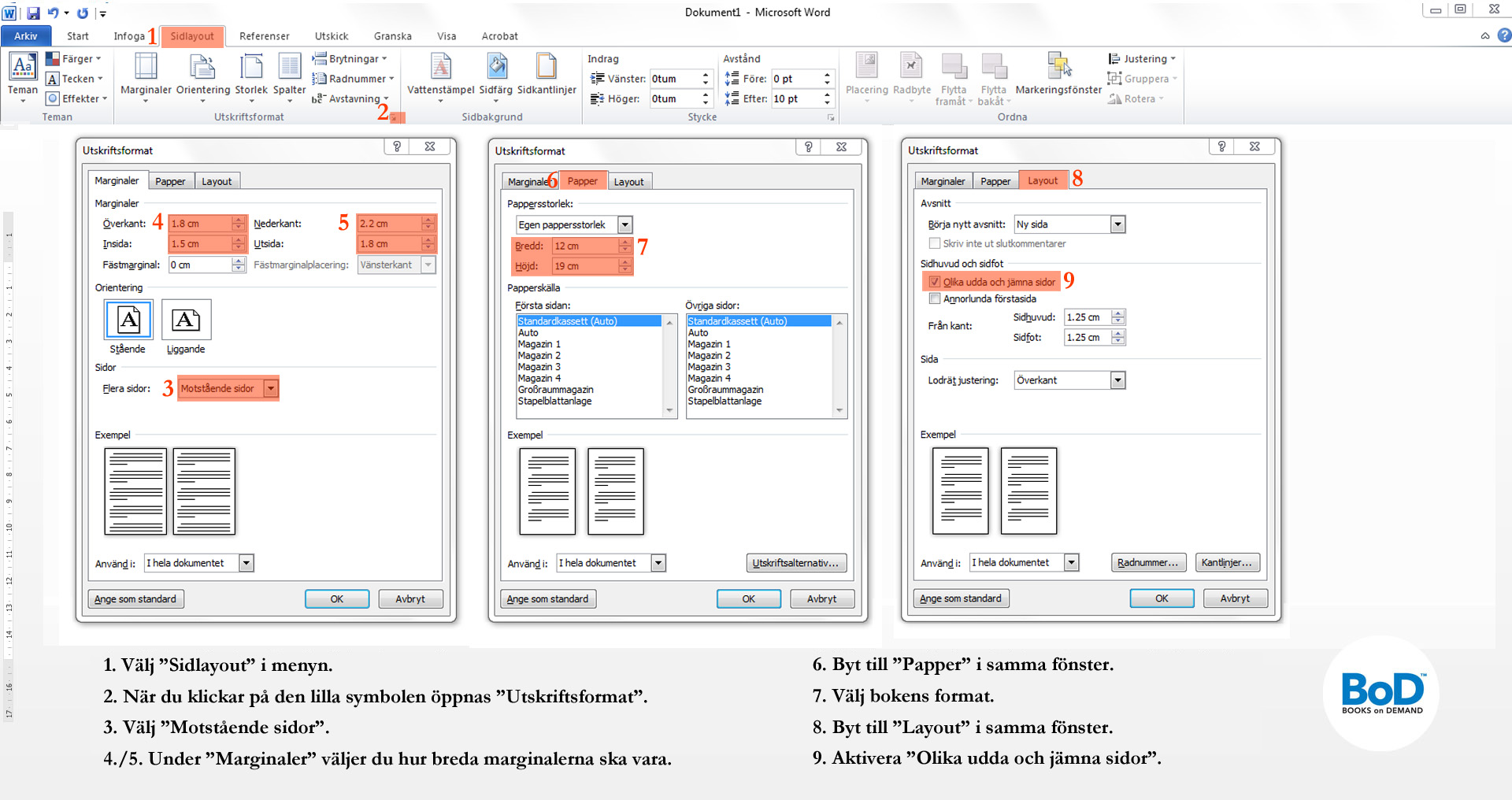
Task: Click the Utskriftsalternativ button
Action: pos(796,563)
